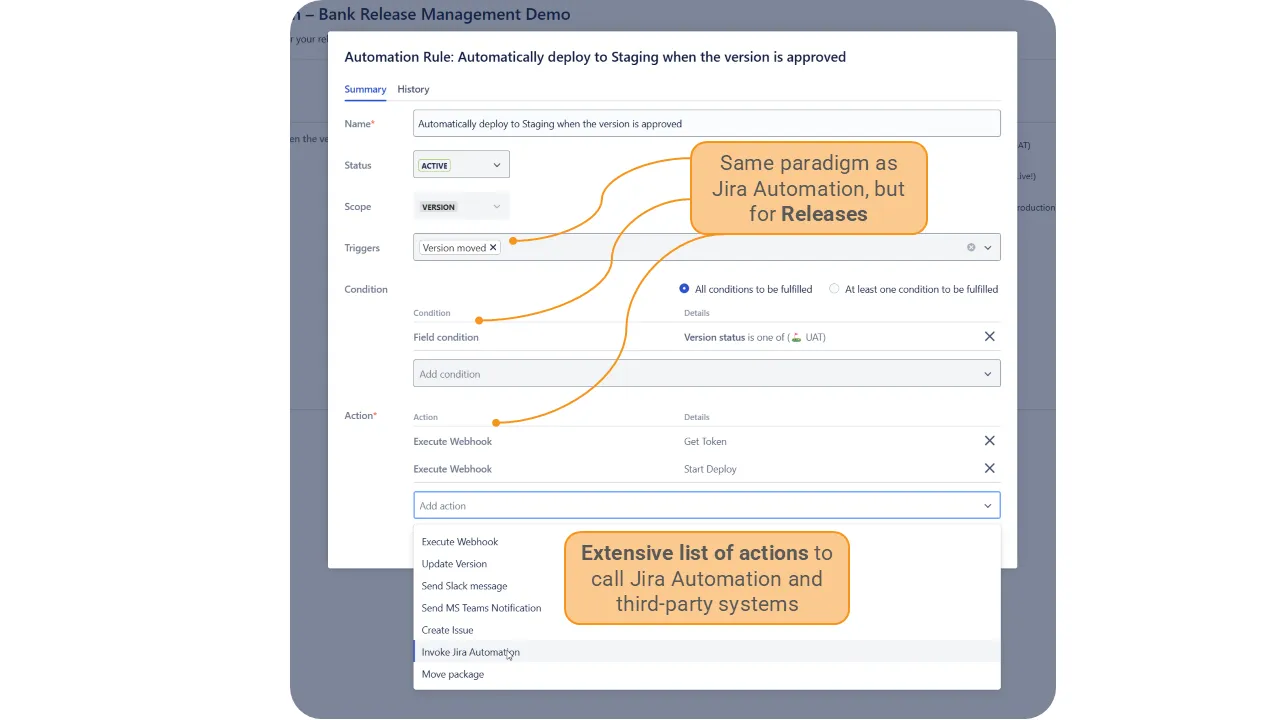Open the 'Add condition' dropdown
This screenshot has height=720, width=1280.
[x=706, y=373]
